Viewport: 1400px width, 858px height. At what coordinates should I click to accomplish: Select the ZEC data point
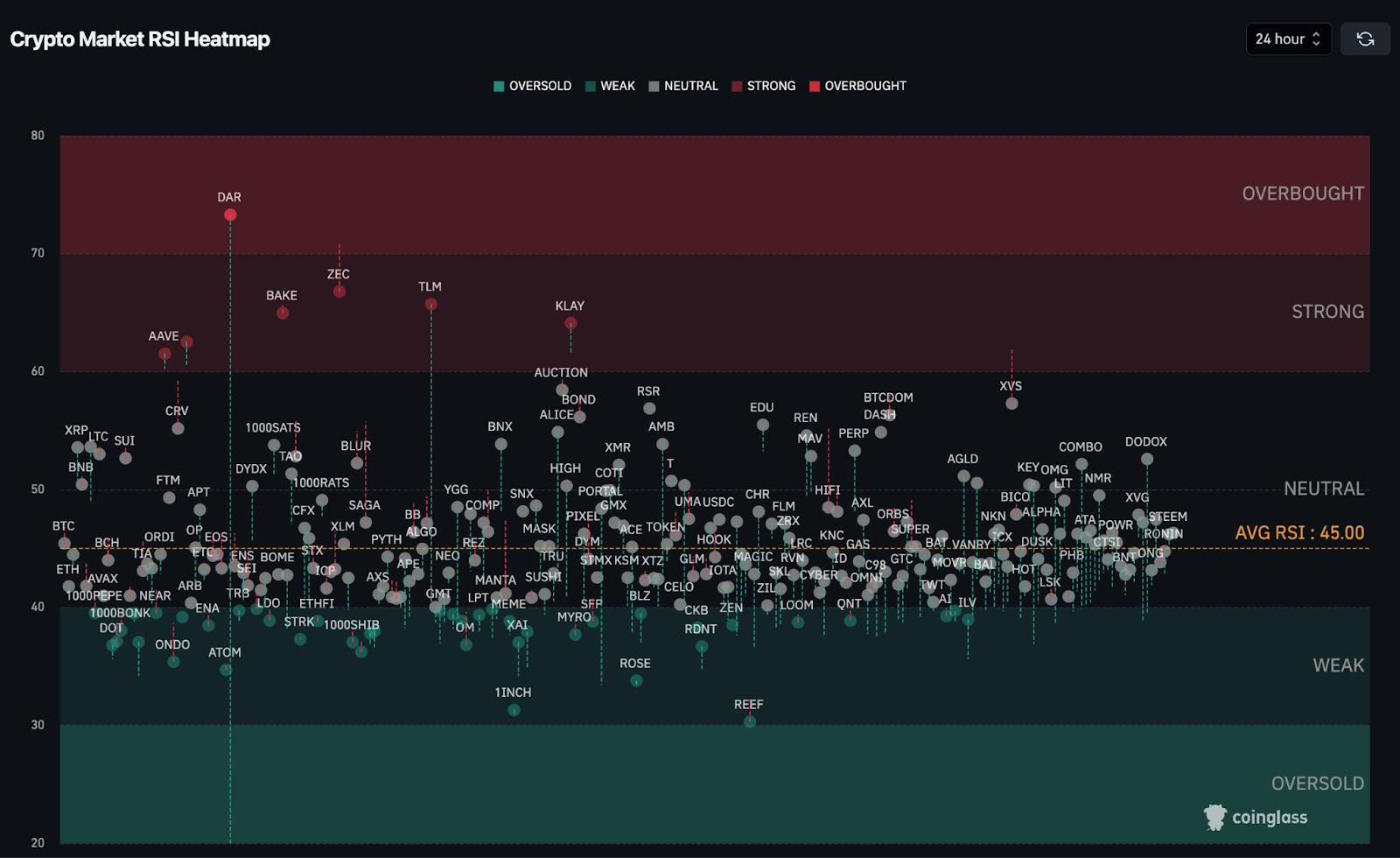[x=339, y=292]
